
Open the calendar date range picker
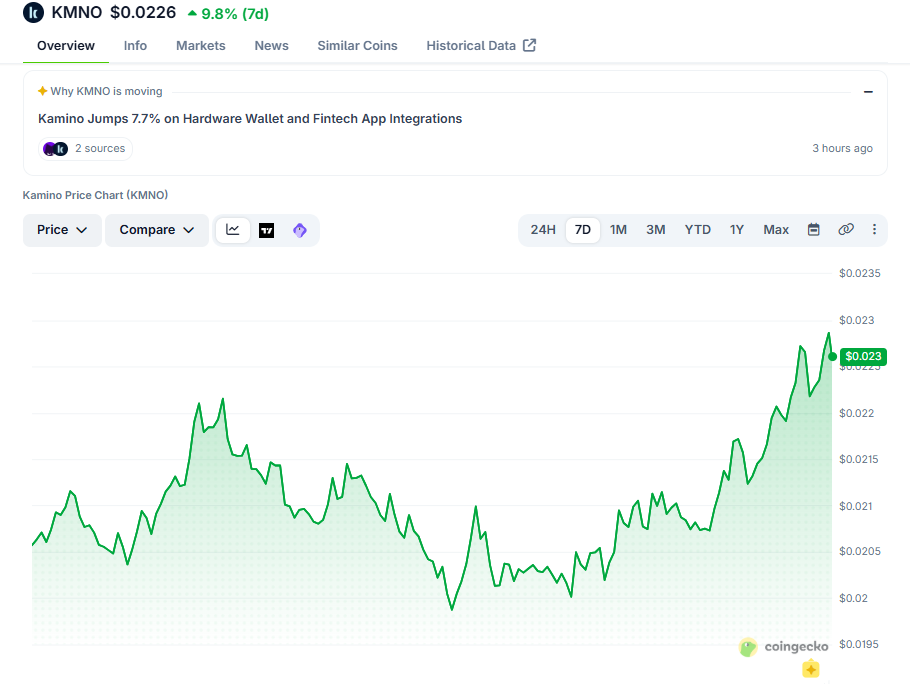814,230
